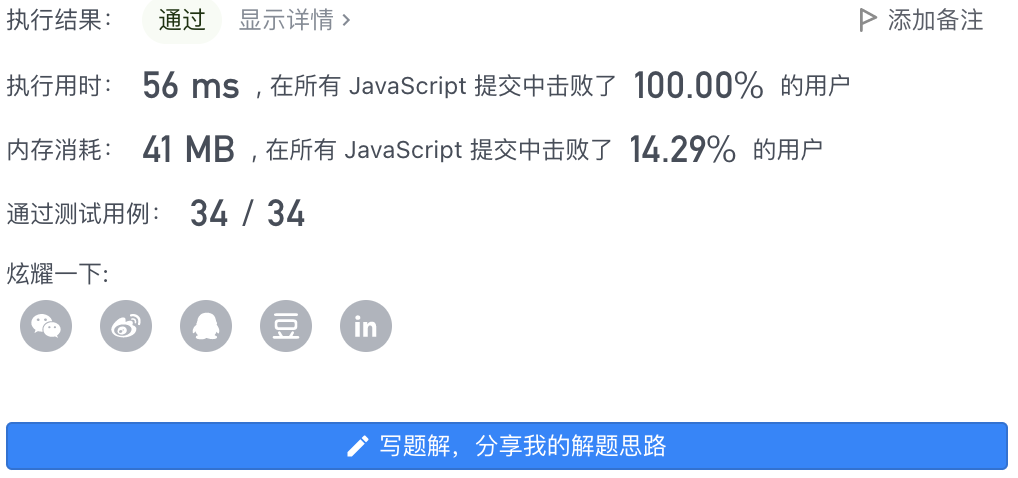Click the 14.29% memory percentile

(x=682, y=150)
